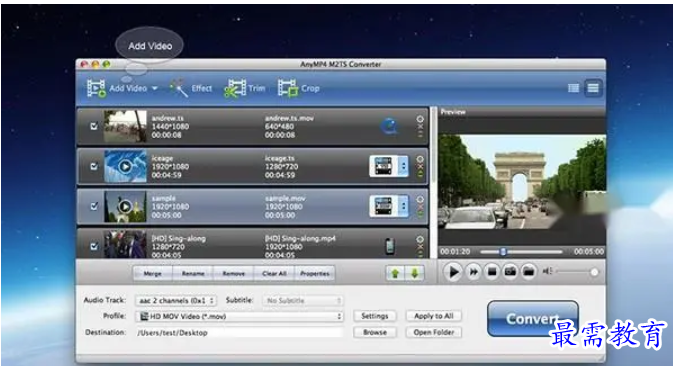
Task: Open gear settings for sample row
Action: (x=420, y=199)
